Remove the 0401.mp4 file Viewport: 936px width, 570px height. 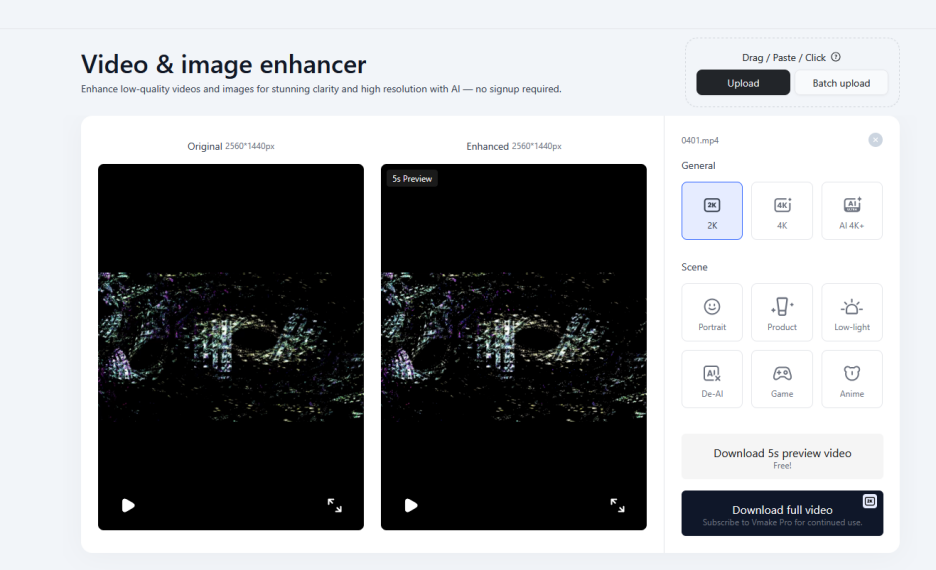[876, 140]
